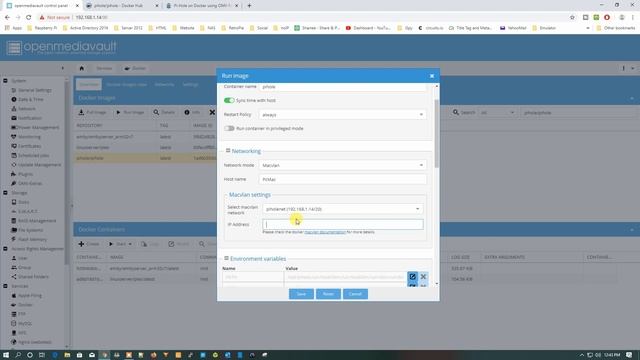Viewport: 640px width, 360px height.
Task: Collapse the Access Rights Management group
Action: click(5, 249)
